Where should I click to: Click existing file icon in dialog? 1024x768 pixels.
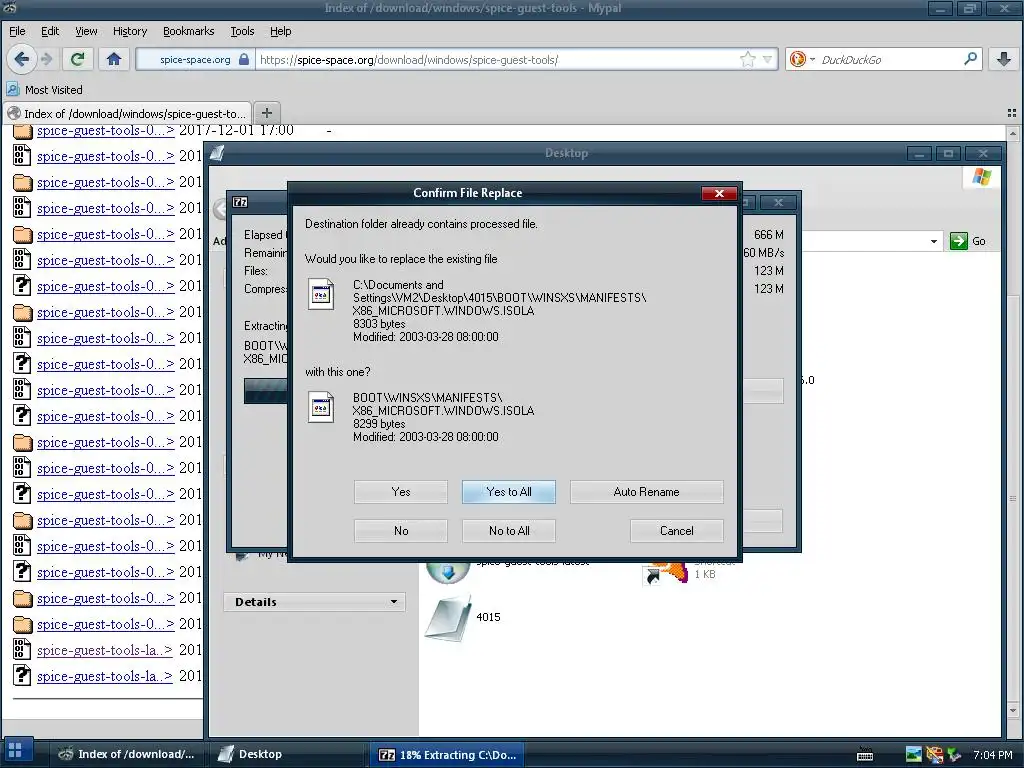pyautogui.click(x=321, y=294)
